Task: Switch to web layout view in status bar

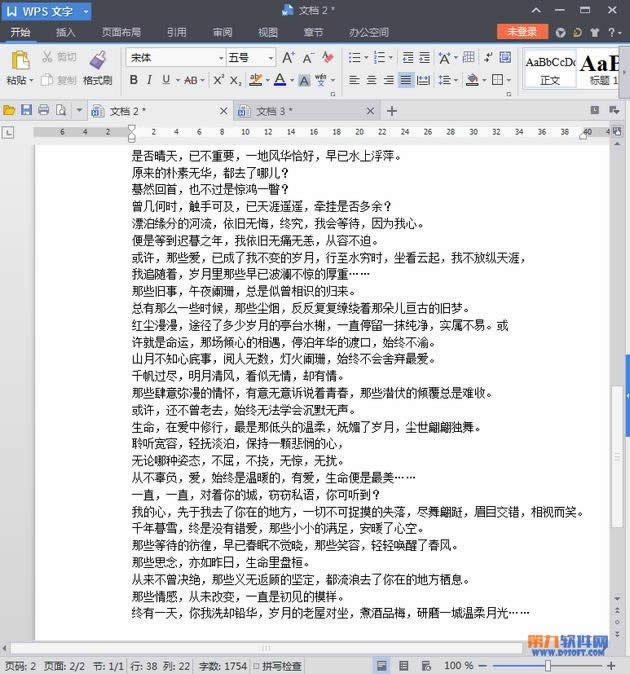Action: tap(426, 666)
